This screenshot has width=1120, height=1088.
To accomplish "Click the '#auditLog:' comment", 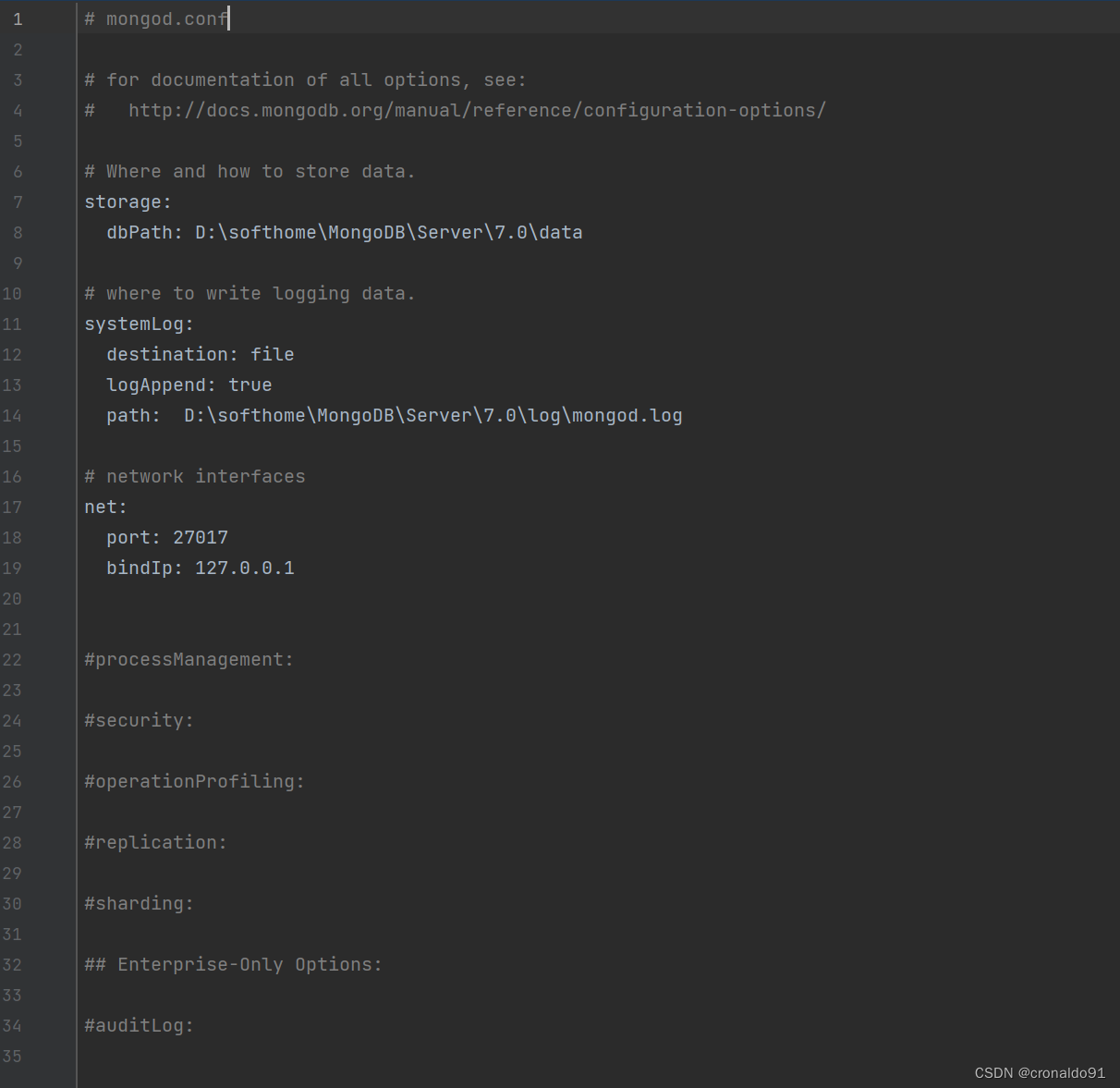I will tap(139, 1026).
